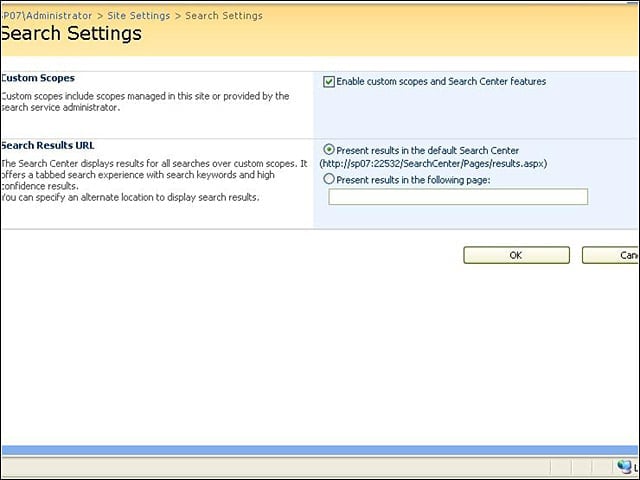Click the Search Settings page title

(71, 33)
